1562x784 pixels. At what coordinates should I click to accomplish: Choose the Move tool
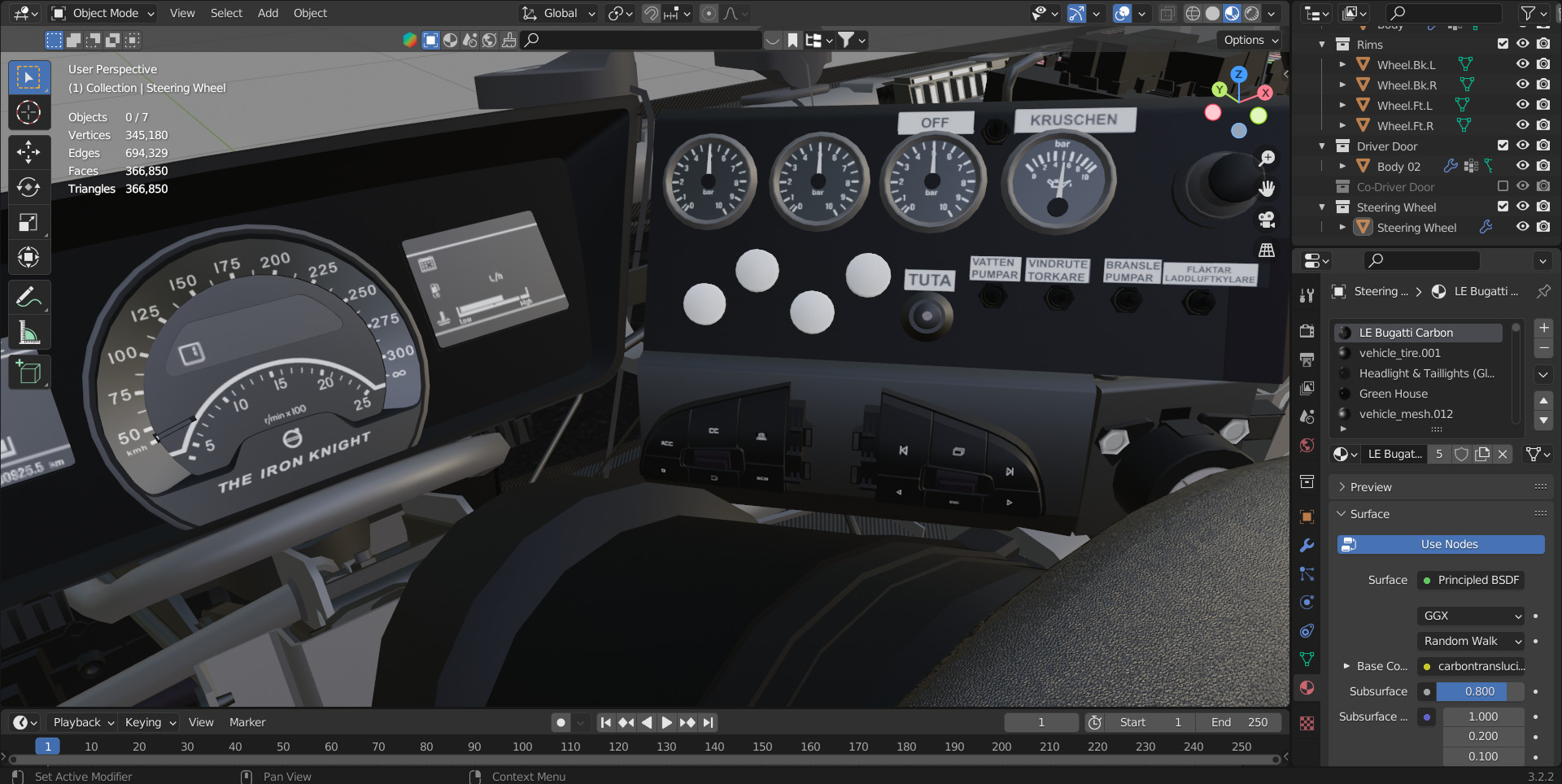[28, 151]
